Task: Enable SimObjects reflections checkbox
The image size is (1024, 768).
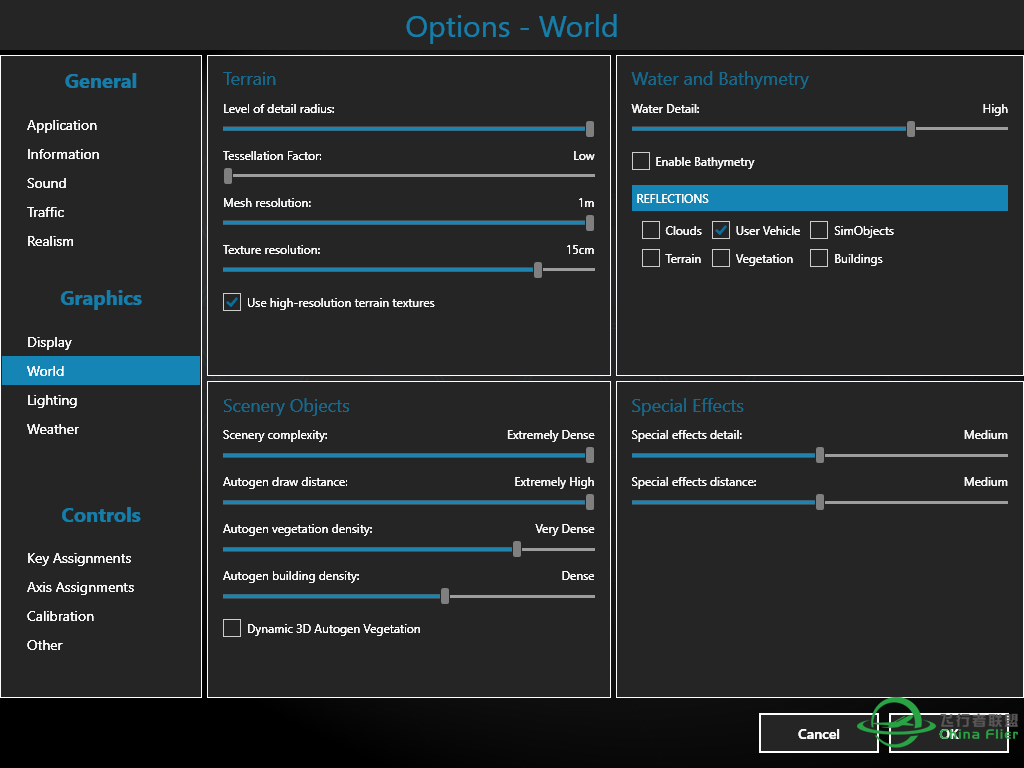Action: [x=819, y=230]
